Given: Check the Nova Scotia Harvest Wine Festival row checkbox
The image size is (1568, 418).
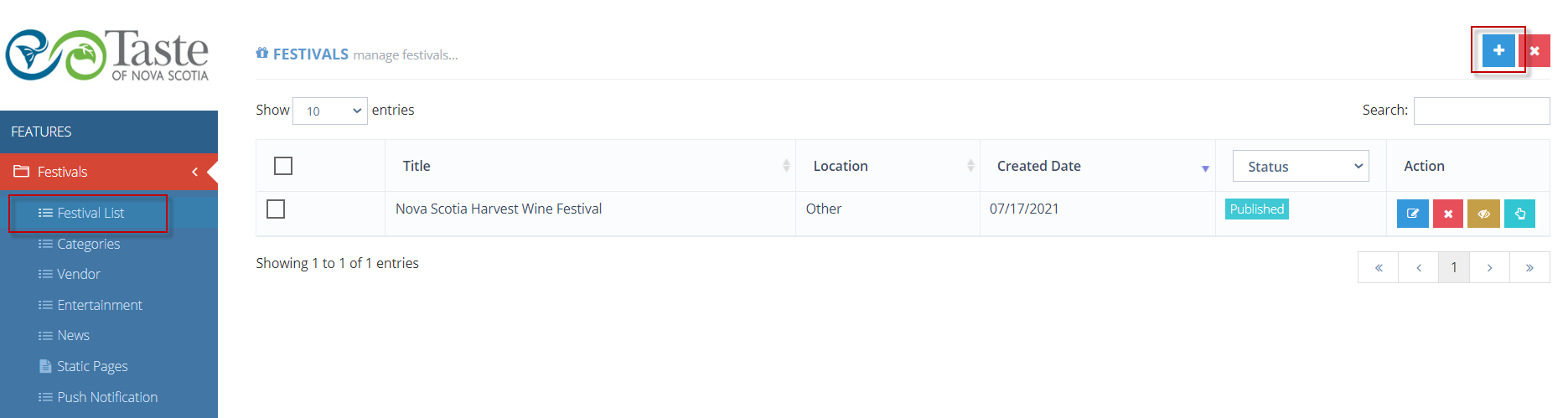Looking at the screenshot, I should 276,209.
